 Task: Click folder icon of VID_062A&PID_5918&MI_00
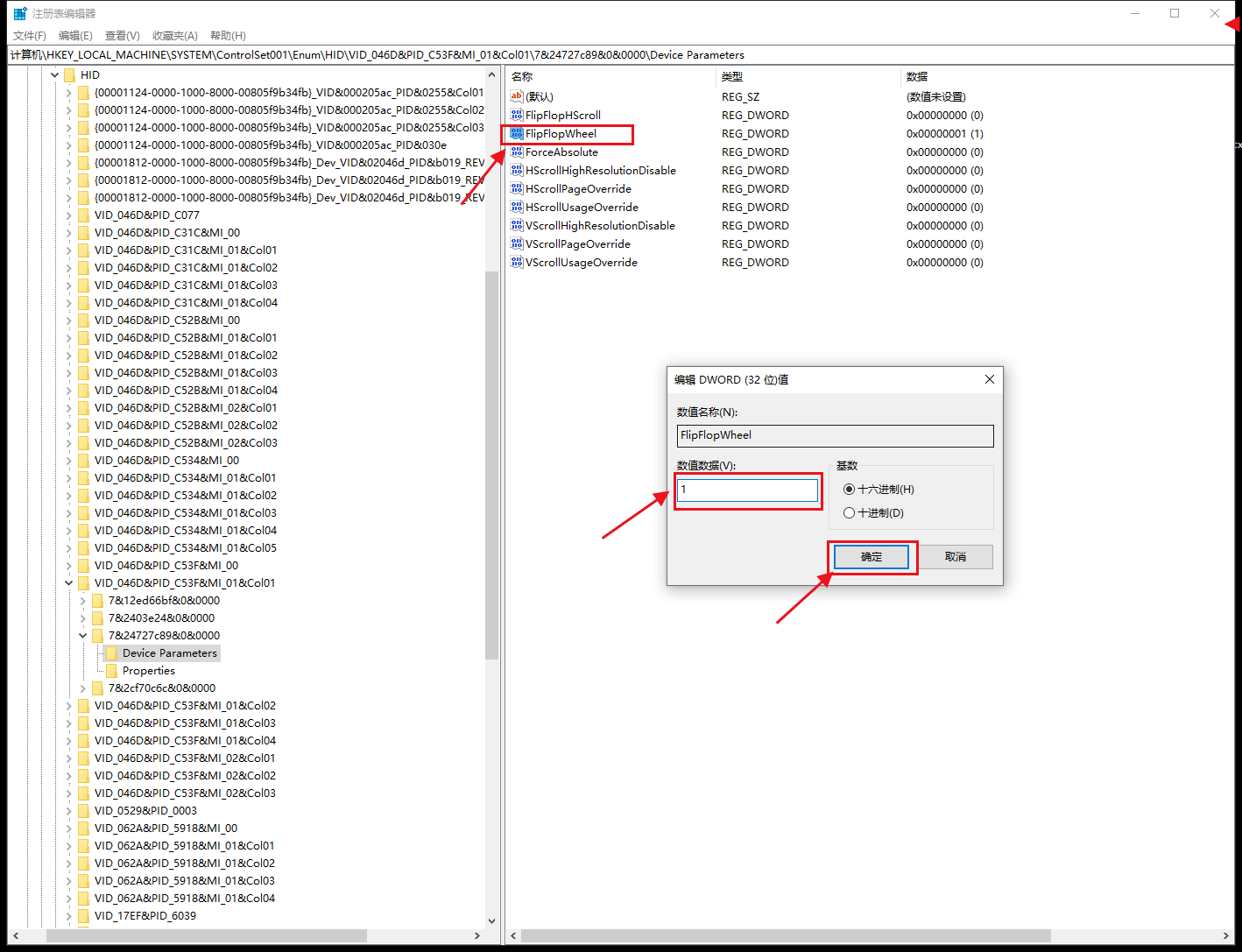pos(83,828)
